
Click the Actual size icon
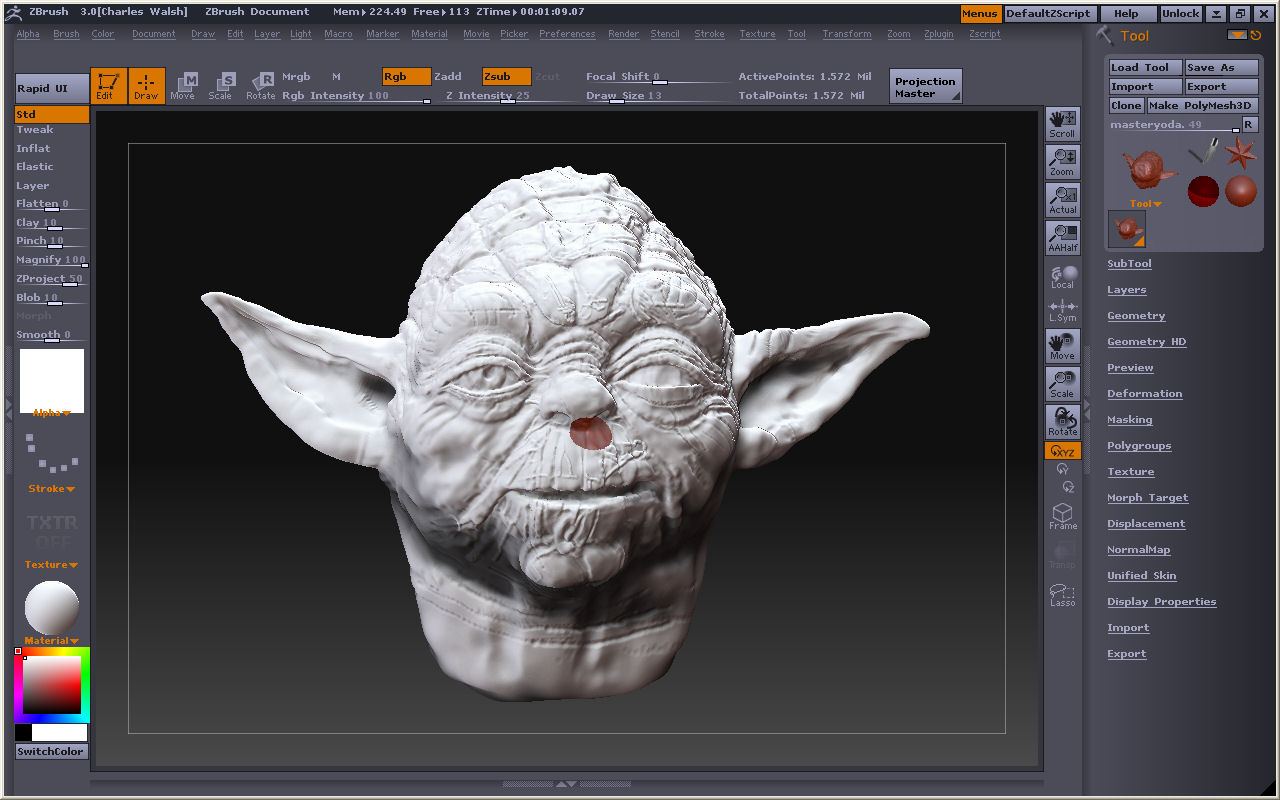tap(1062, 200)
